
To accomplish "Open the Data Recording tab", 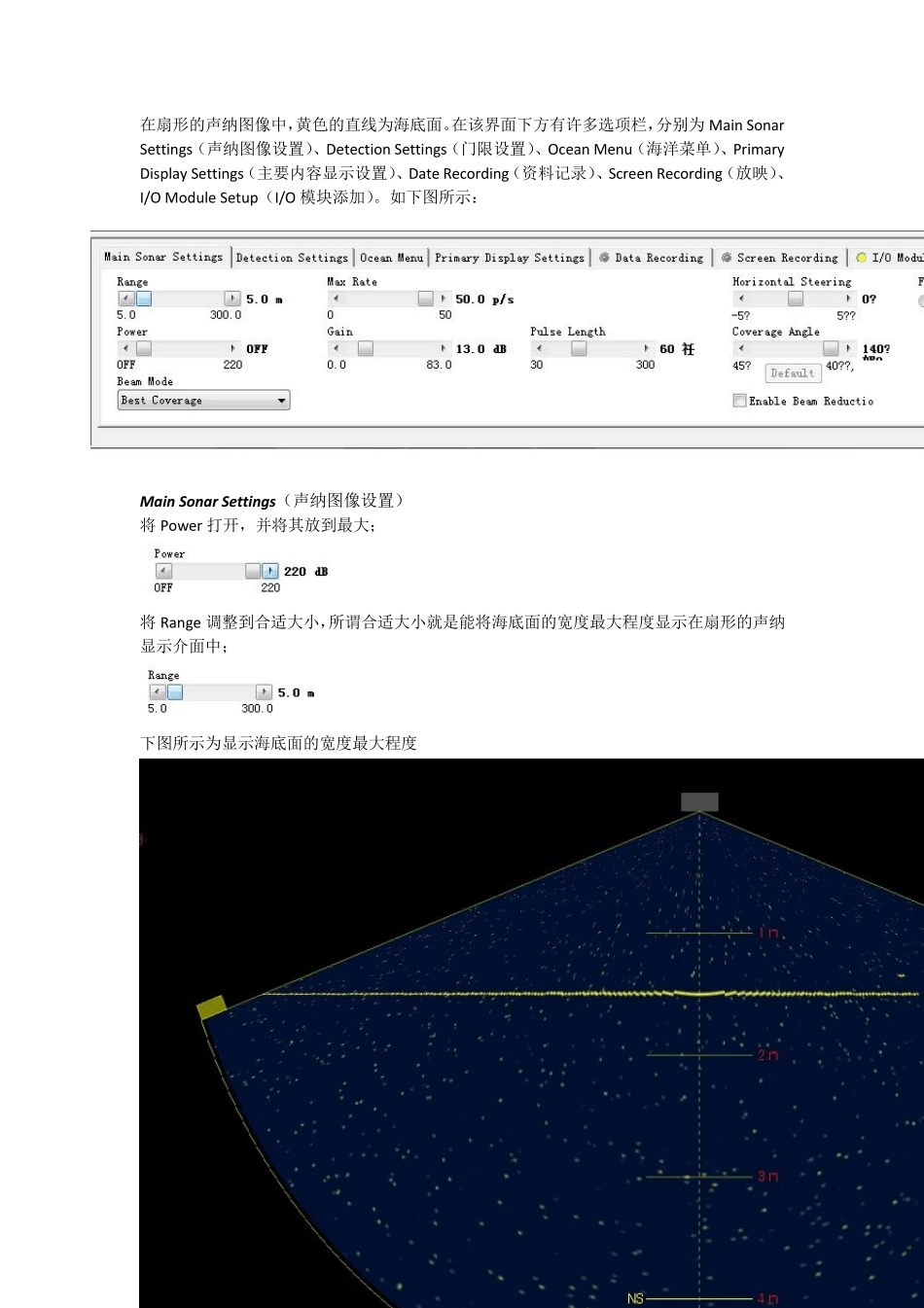I will (x=651, y=258).
